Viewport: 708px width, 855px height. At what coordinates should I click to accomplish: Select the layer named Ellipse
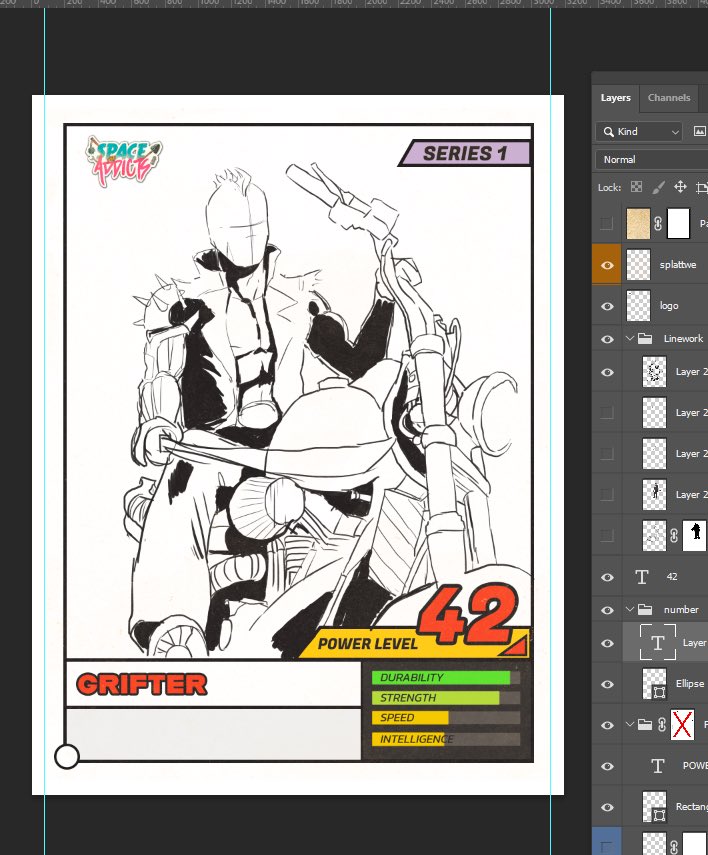pyautogui.click(x=690, y=683)
